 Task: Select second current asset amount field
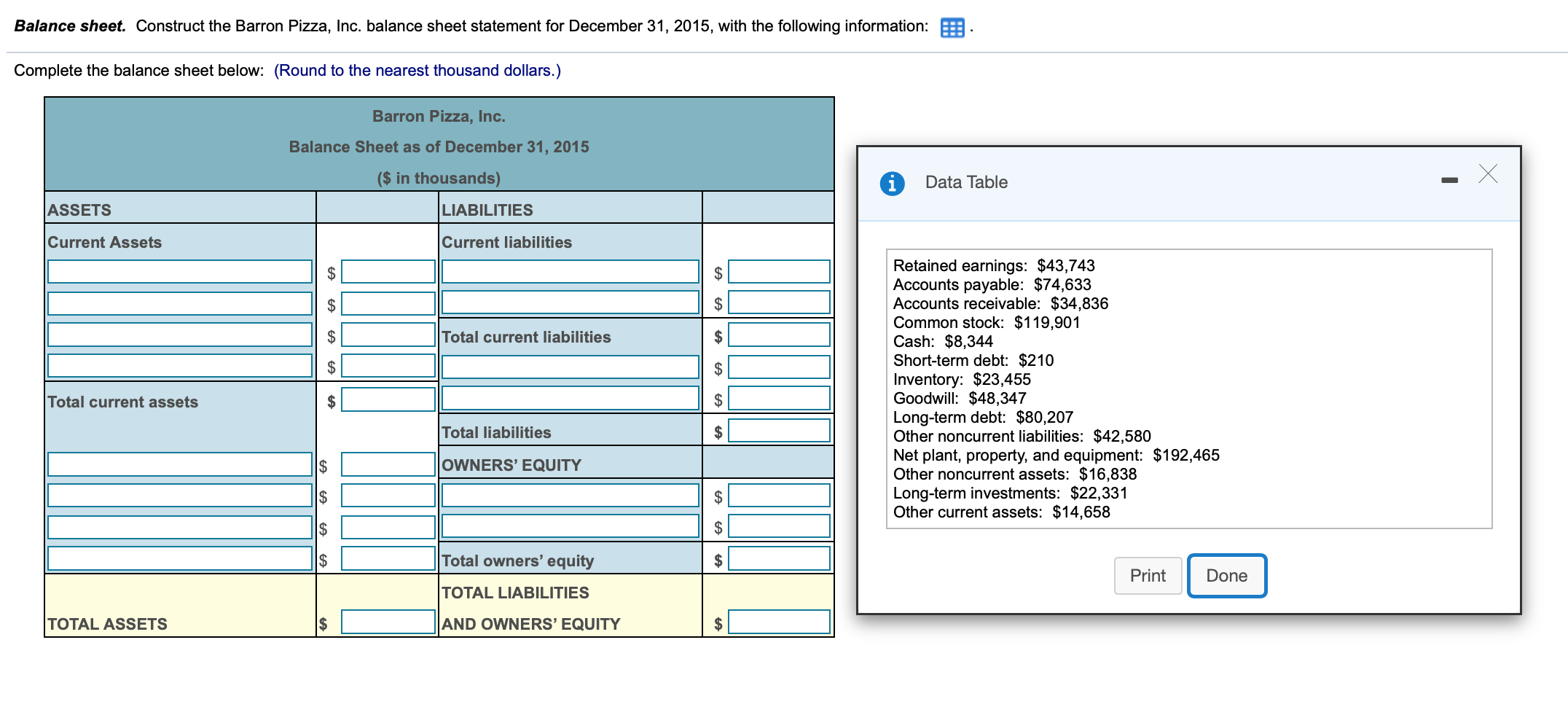click(388, 303)
